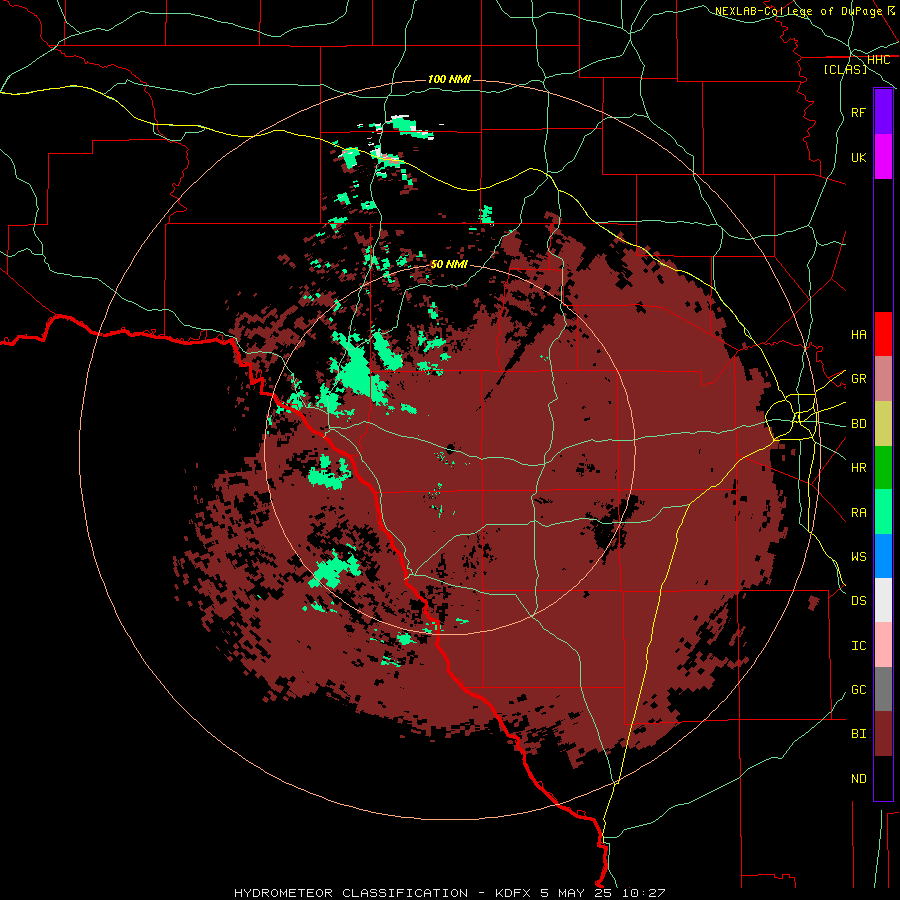Image resolution: width=900 pixels, height=900 pixels.
Task: Click the '[CLAS]' units label
Action: click(845, 69)
